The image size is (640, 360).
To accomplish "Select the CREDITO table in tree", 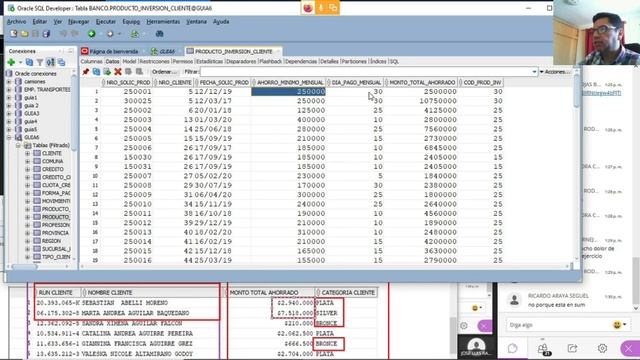I will point(53,169).
